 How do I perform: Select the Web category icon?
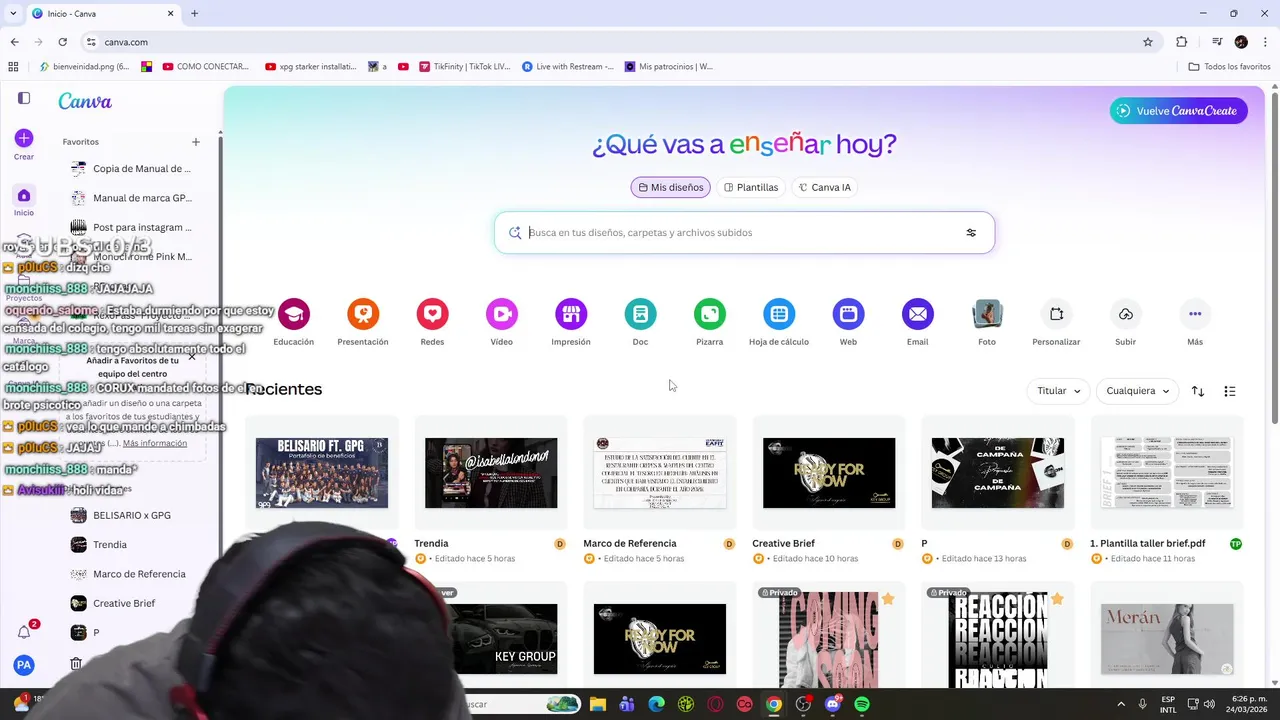(x=848, y=314)
